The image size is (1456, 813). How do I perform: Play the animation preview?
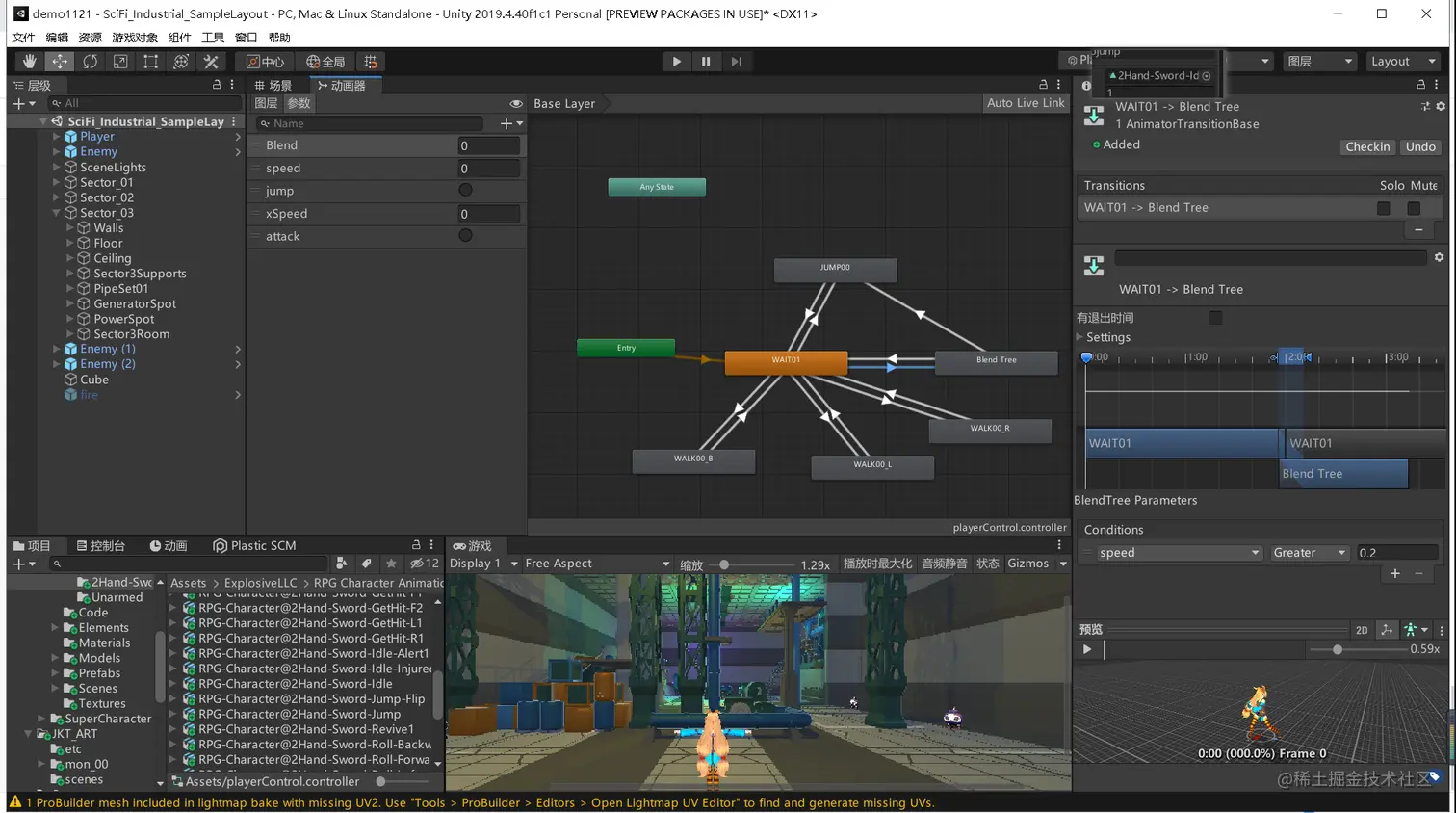point(1087,649)
